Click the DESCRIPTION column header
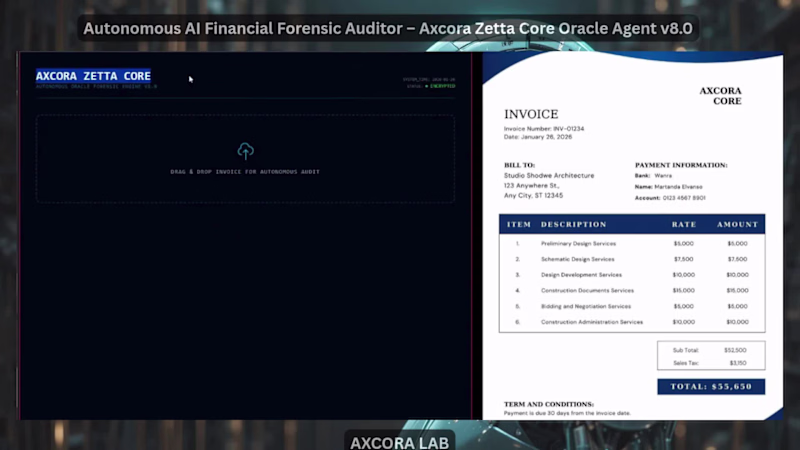 [574, 224]
